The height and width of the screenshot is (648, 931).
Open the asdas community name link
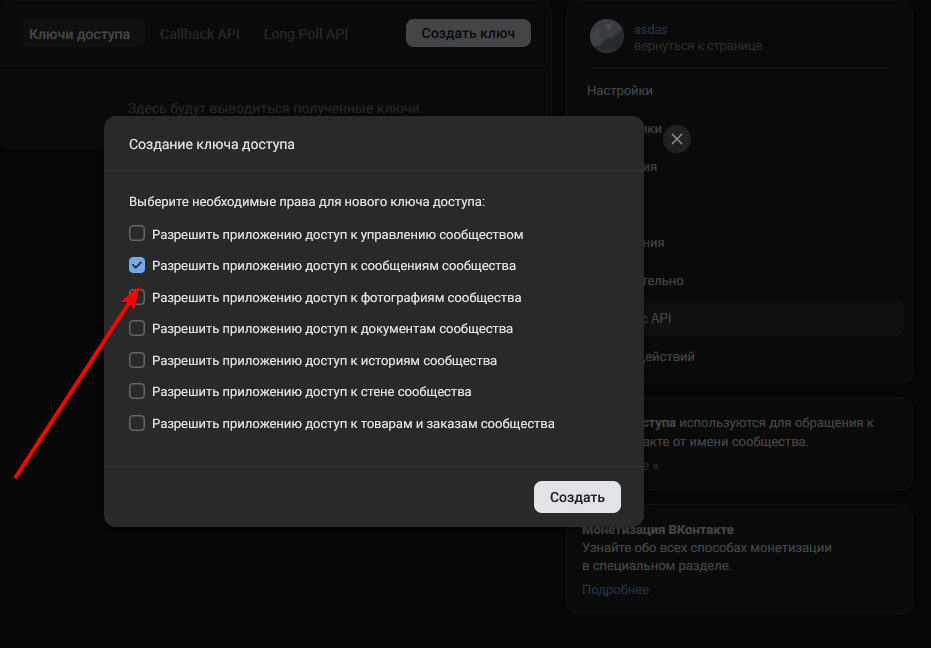(x=650, y=30)
